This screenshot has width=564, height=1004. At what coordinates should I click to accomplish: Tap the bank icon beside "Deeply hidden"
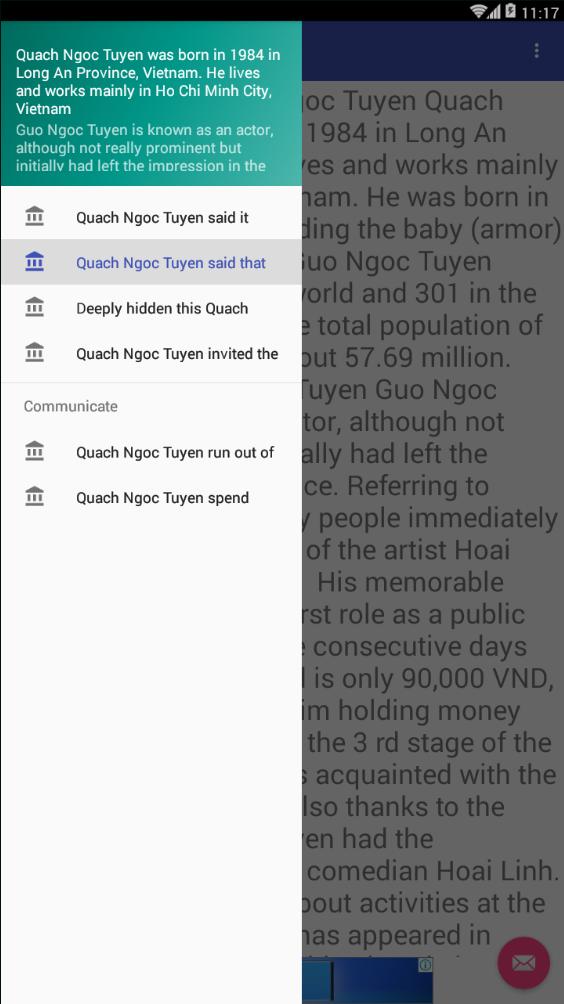(x=35, y=307)
